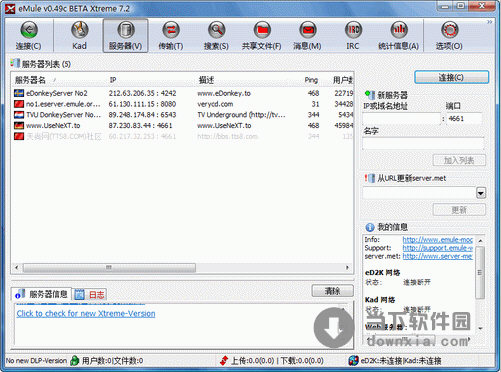The height and width of the screenshot is (372, 501).
Task: Click the Clear (清除) button
Action: coord(332,291)
